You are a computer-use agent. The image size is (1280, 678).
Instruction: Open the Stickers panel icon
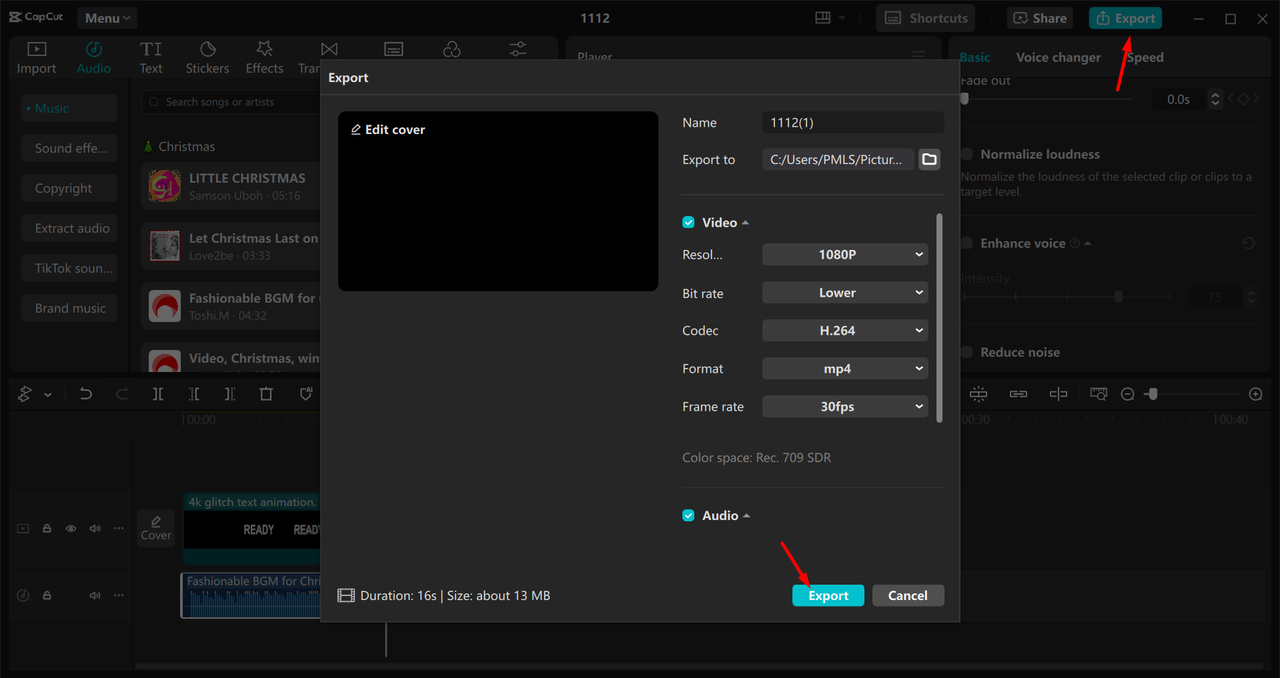click(x=208, y=49)
